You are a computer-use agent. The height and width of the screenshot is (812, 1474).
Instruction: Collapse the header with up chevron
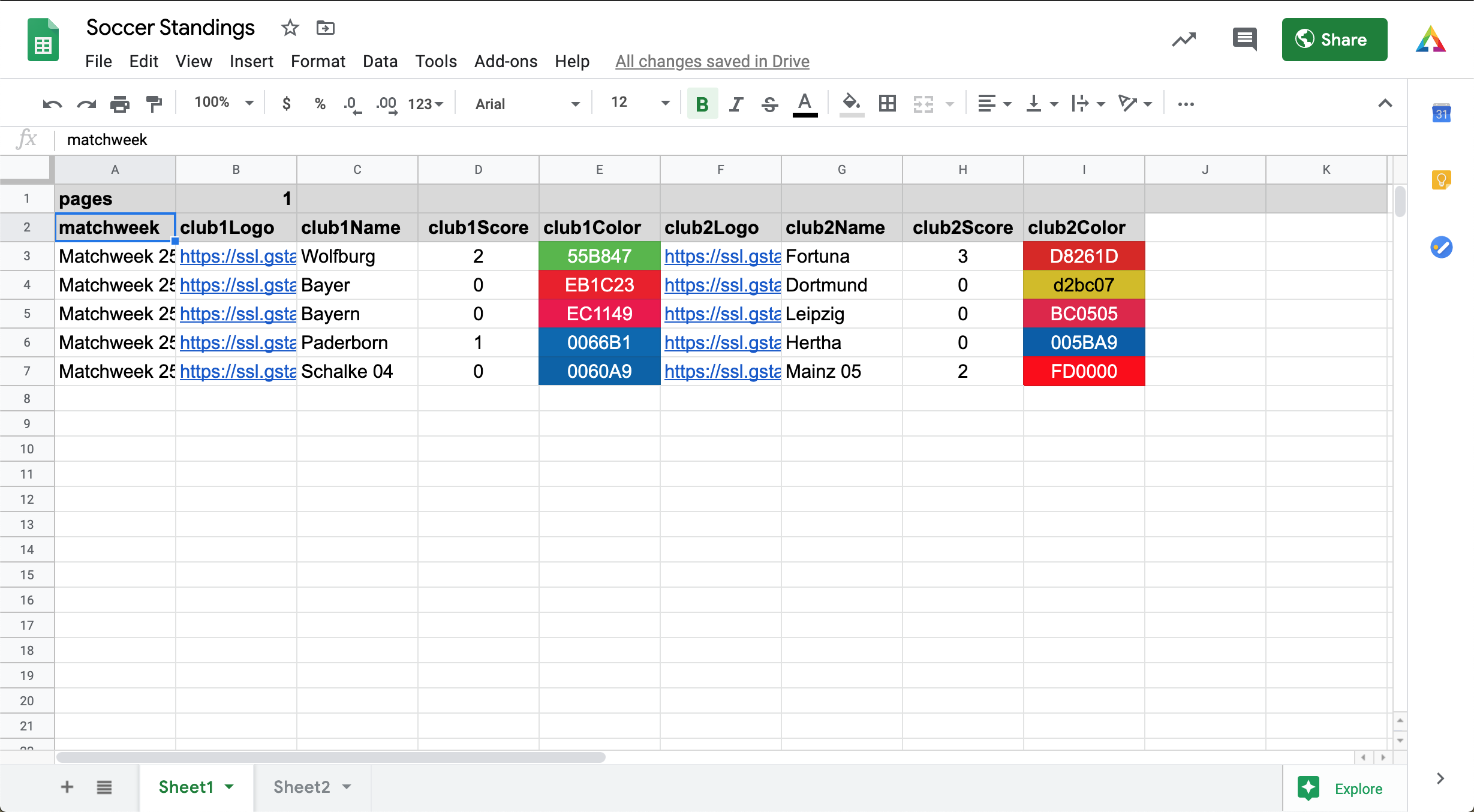click(1385, 104)
